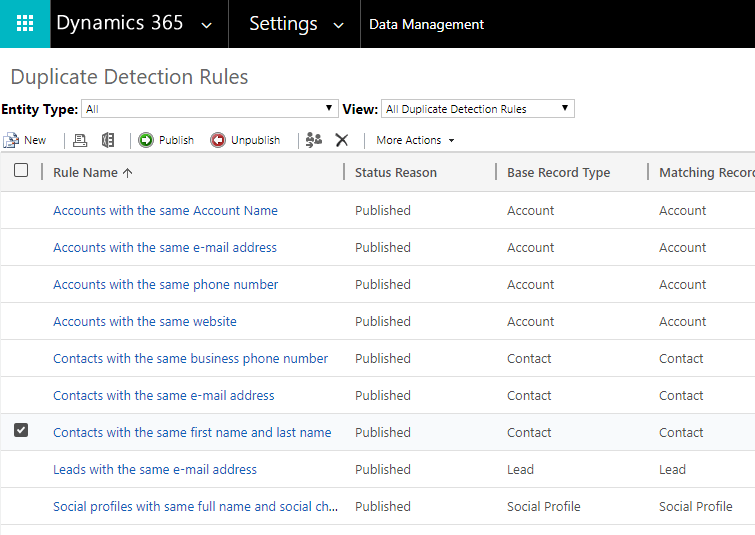
Task: Click the Data Management breadcrumb
Action: point(426,24)
